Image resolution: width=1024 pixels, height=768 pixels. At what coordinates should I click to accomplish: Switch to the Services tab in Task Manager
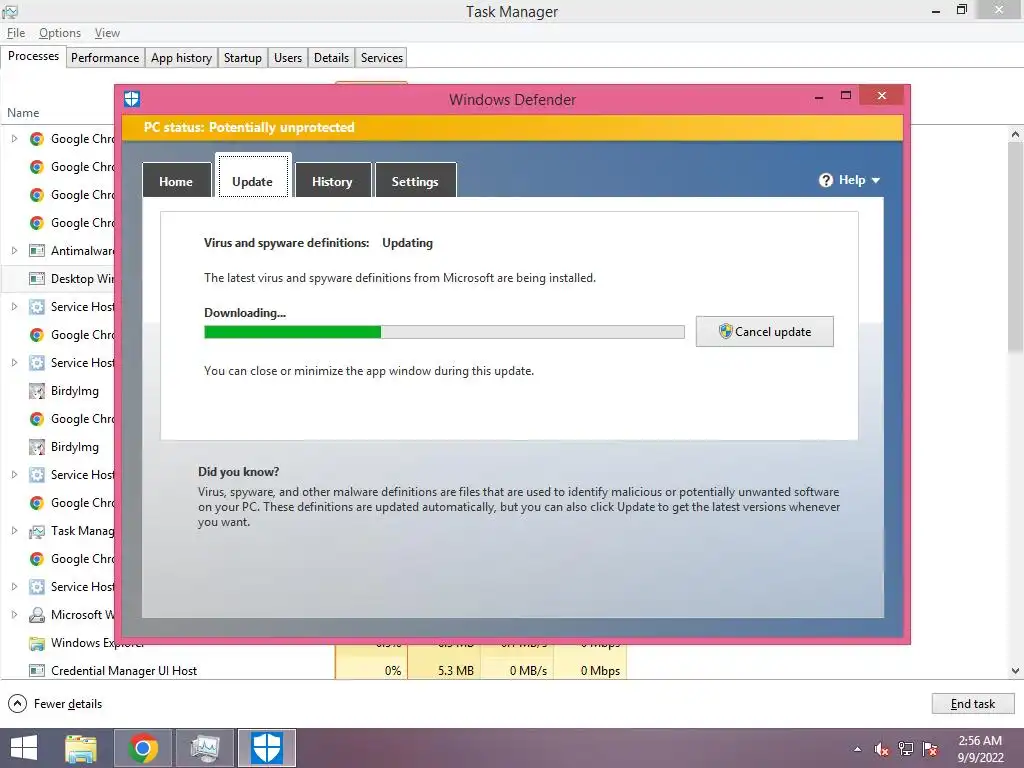(x=381, y=57)
